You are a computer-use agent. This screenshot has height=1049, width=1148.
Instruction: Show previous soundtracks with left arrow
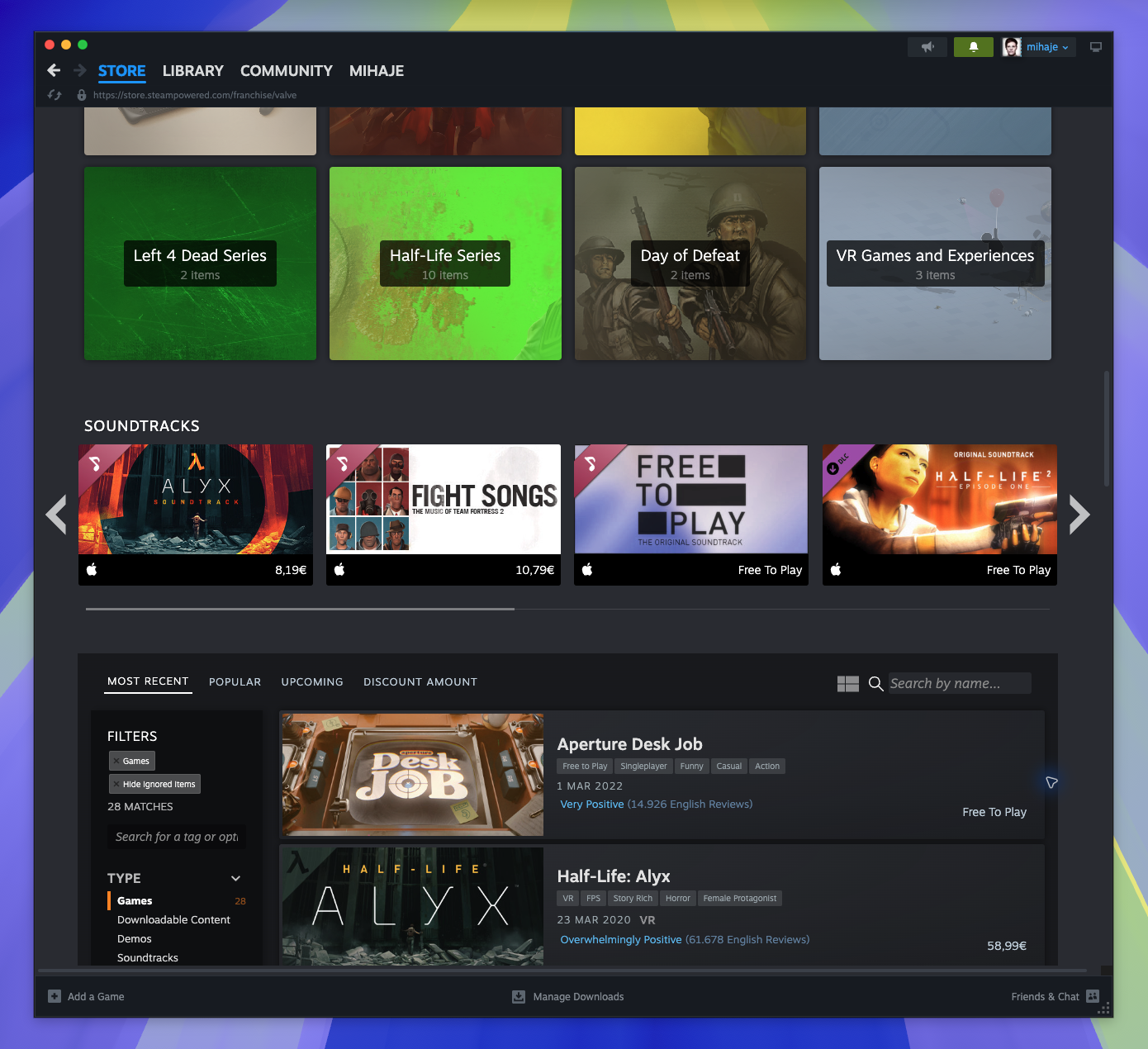(x=56, y=515)
